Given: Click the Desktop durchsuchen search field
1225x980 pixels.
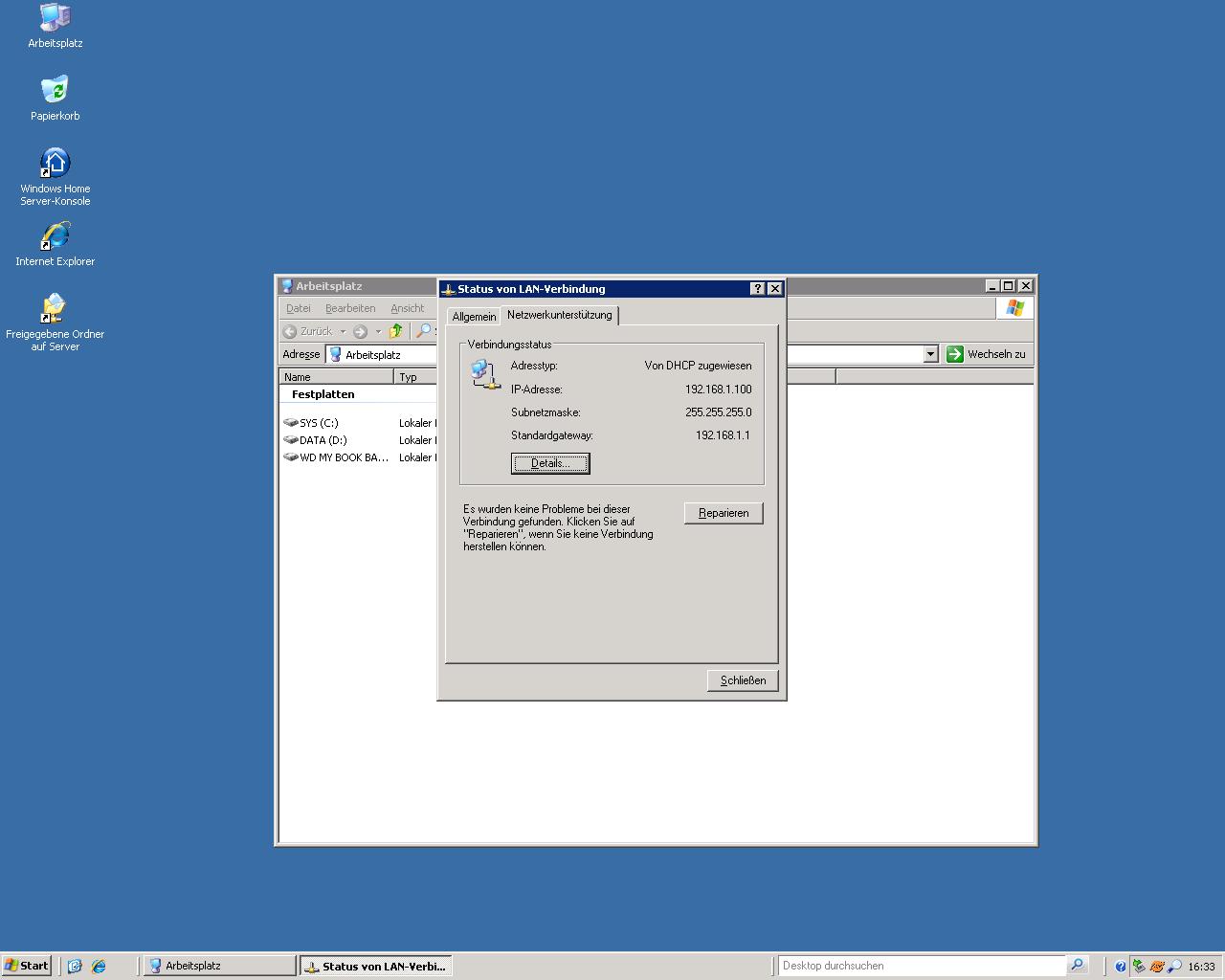Looking at the screenshot, I should (x=919, y=966).
